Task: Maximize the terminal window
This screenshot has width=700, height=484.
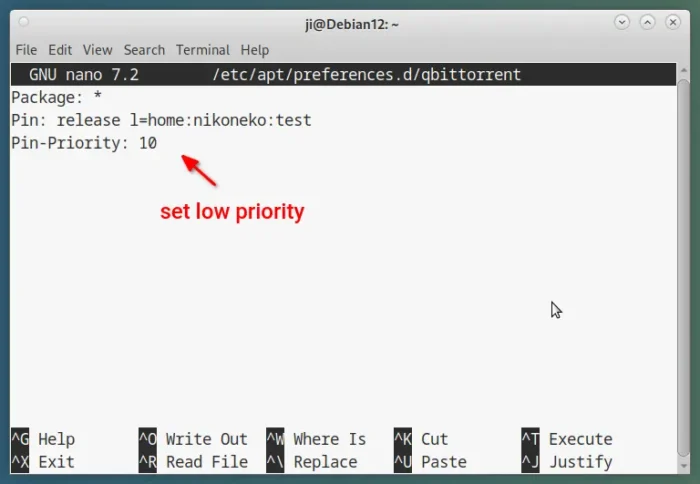Action: click(647, 22)
